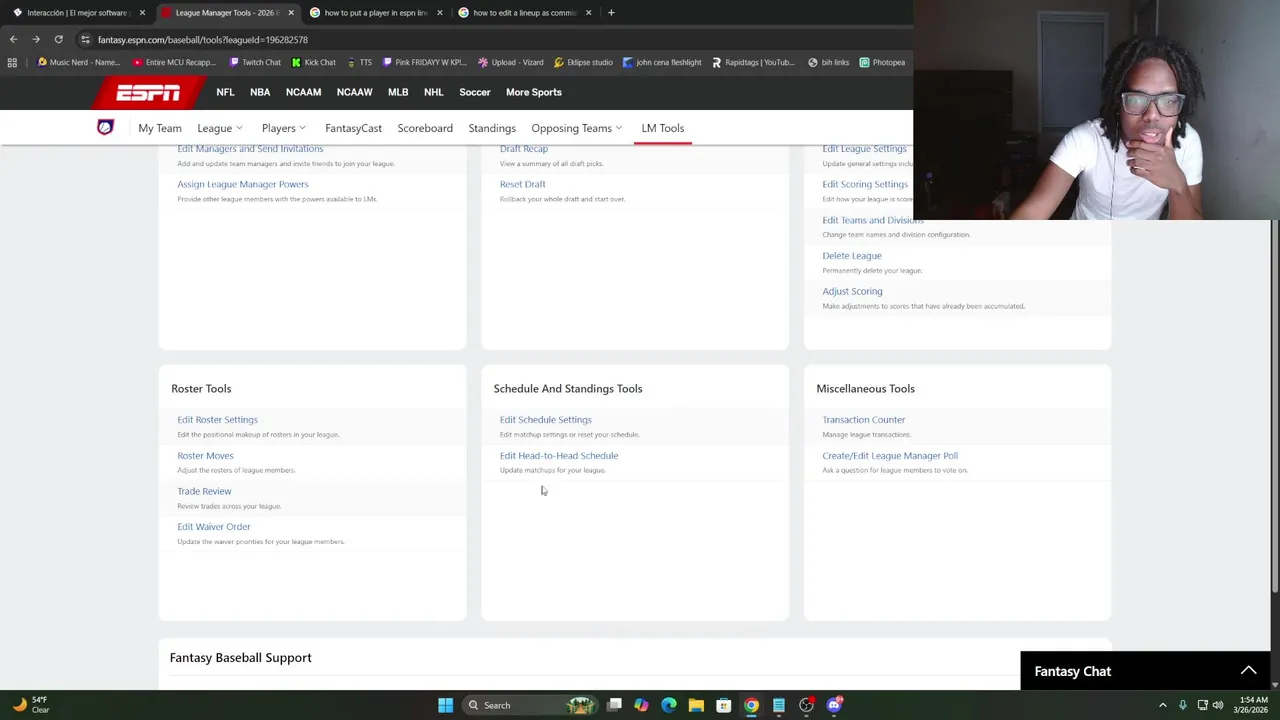The width and height of the screenshot is (1280, 720).
Task: Open Assign League Manager Powers link
Action: [243, 184]
